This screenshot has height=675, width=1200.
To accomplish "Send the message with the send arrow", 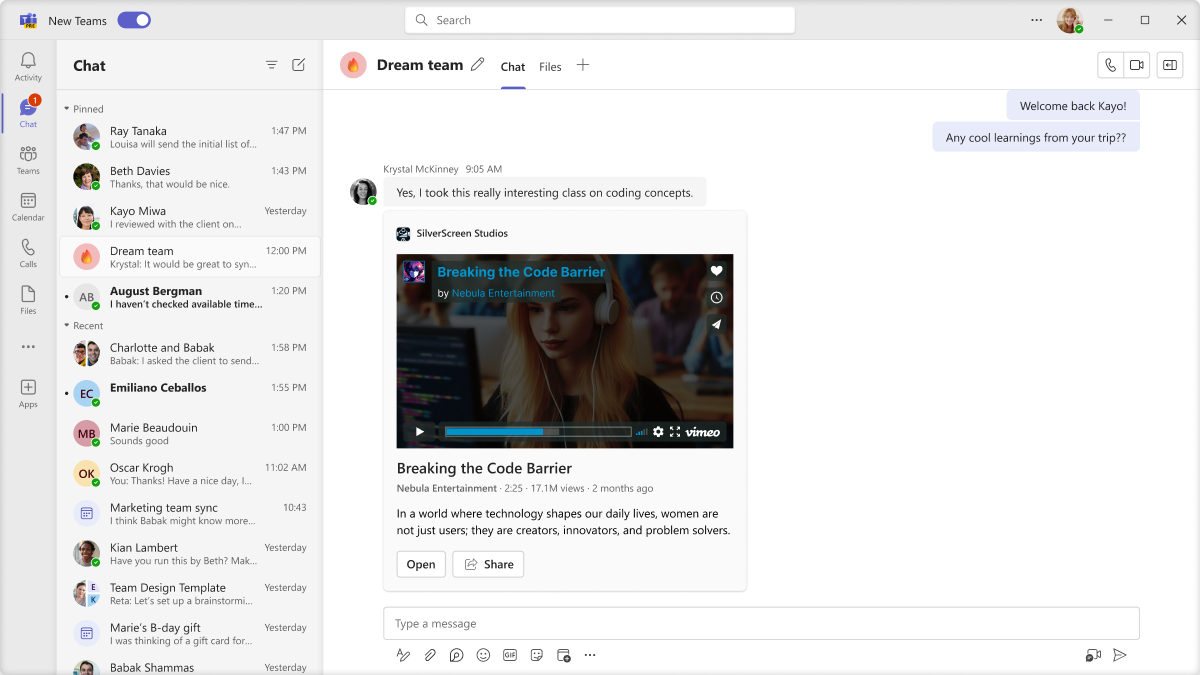I will point(1120,655).
